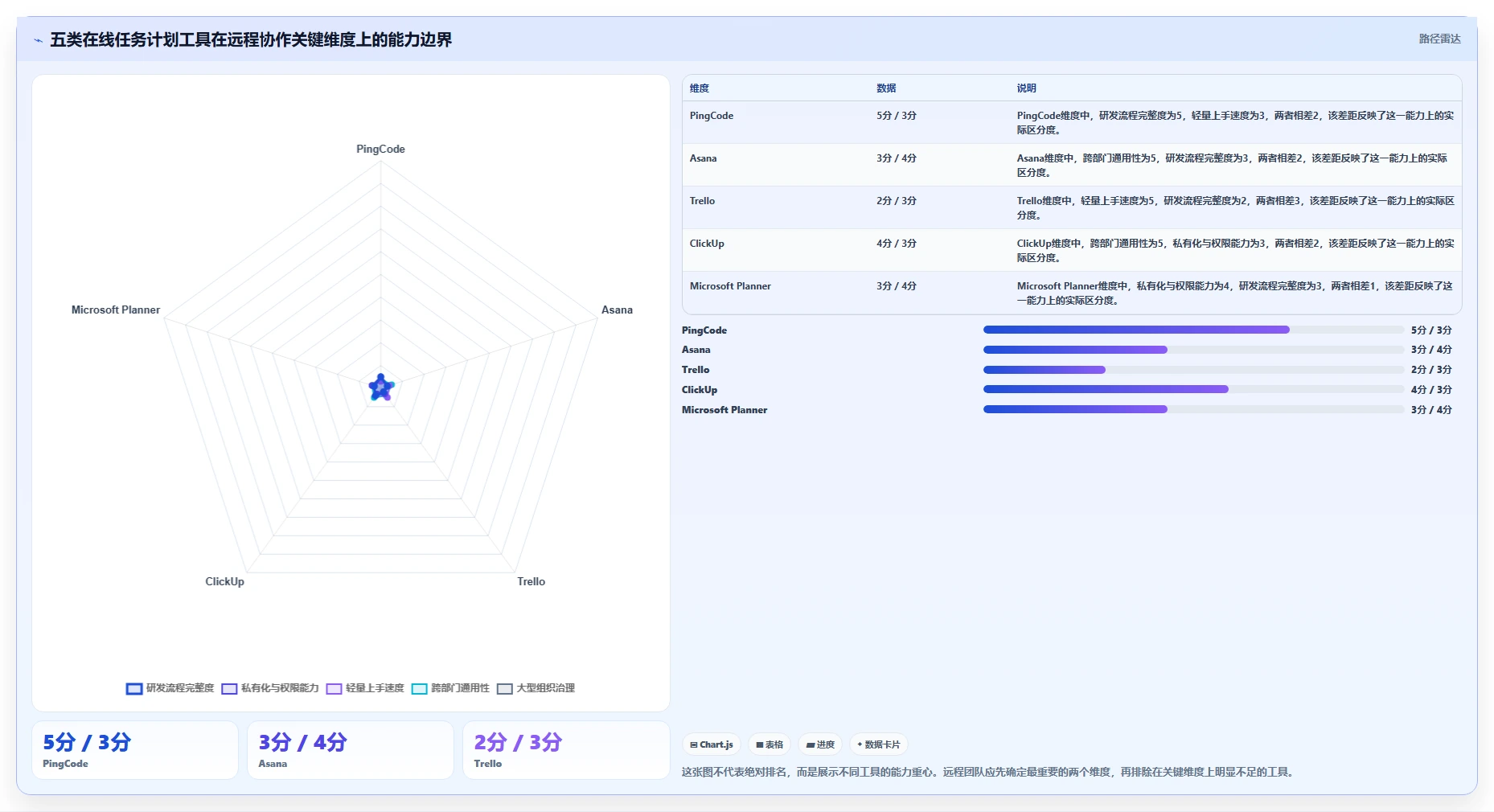The width and height of the screenshot is (1494, 812).
Task: Click the Microsoft Planner axis label on radar chart
Action: click(x=116, y=310)
